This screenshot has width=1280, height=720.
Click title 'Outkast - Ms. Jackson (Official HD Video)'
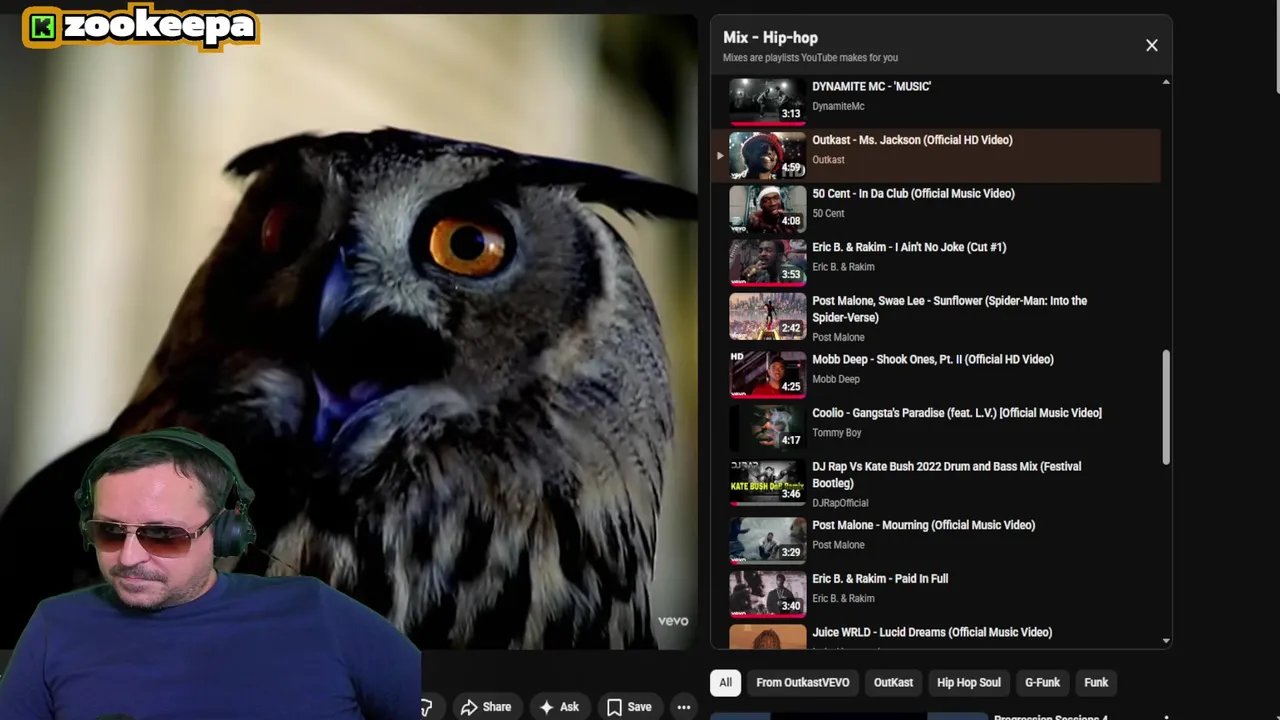point(912,140)
